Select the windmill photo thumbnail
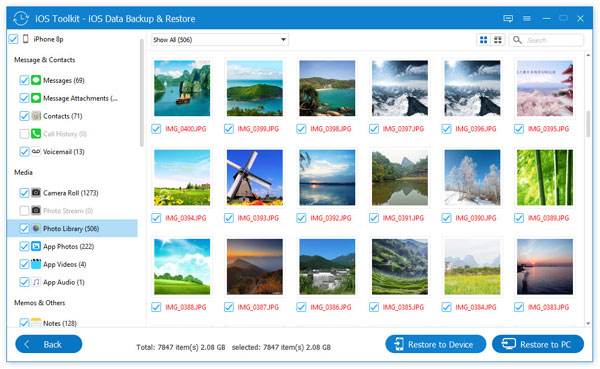 (254, 177)
